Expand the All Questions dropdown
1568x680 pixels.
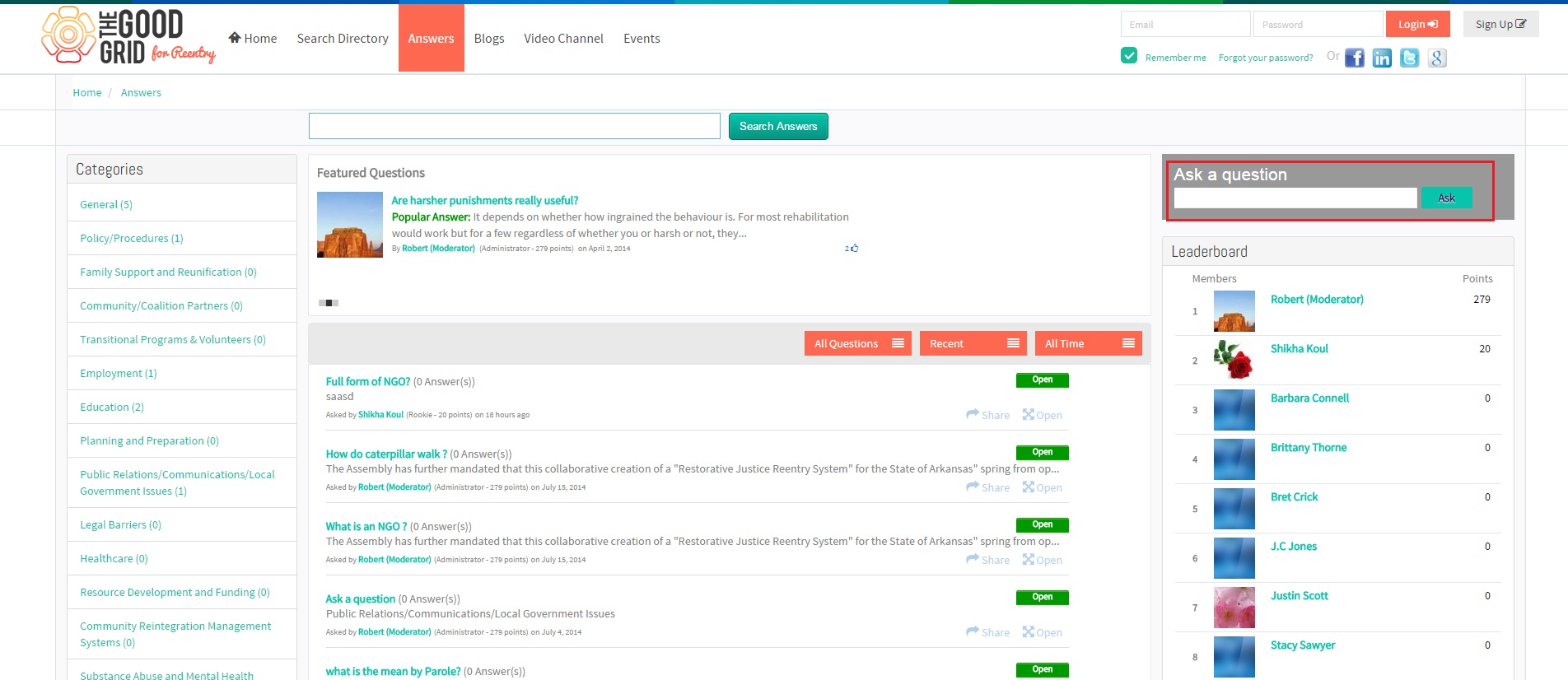857,343
